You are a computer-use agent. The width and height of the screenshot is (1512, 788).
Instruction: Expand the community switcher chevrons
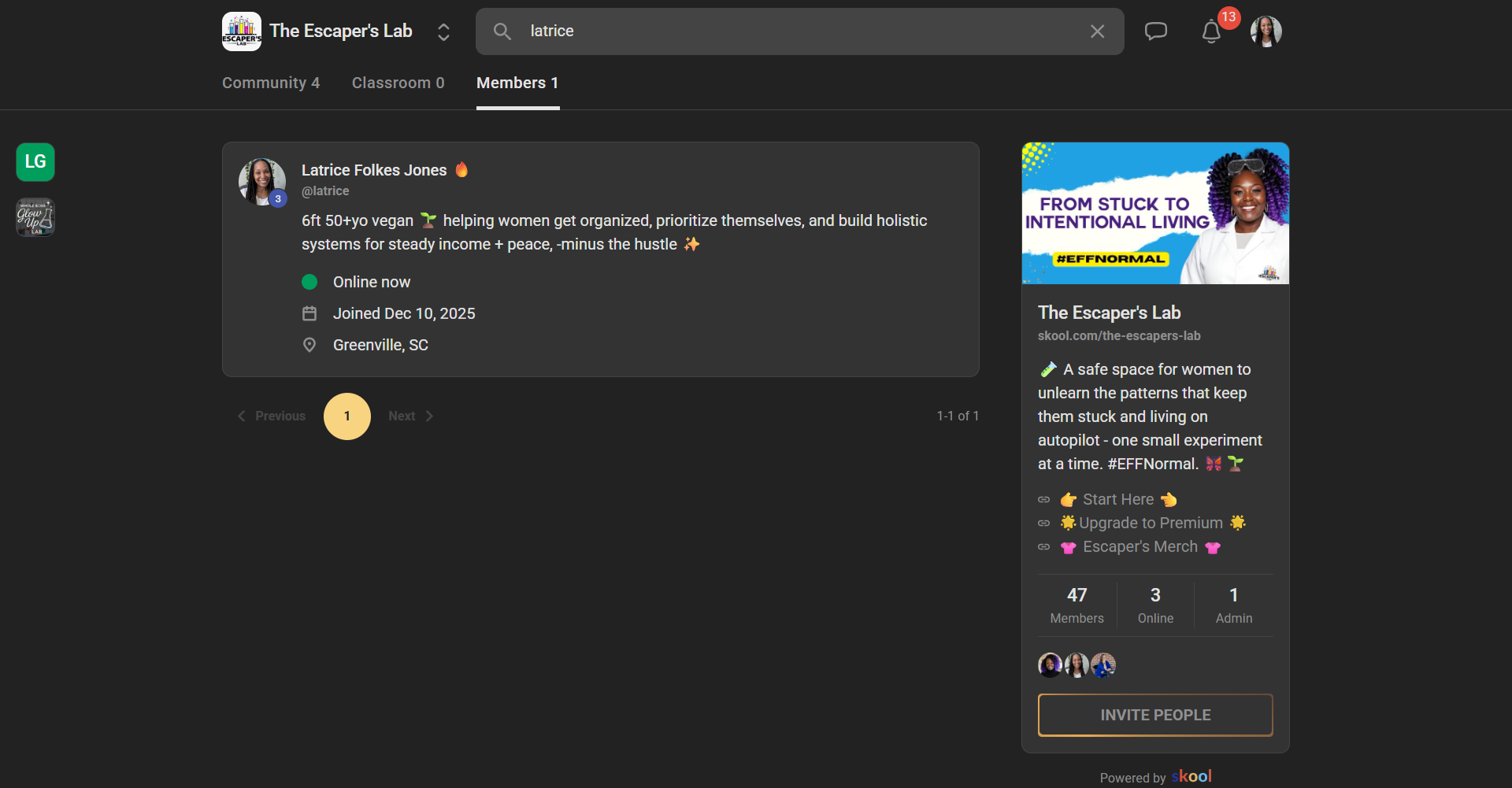pos(443,31)
